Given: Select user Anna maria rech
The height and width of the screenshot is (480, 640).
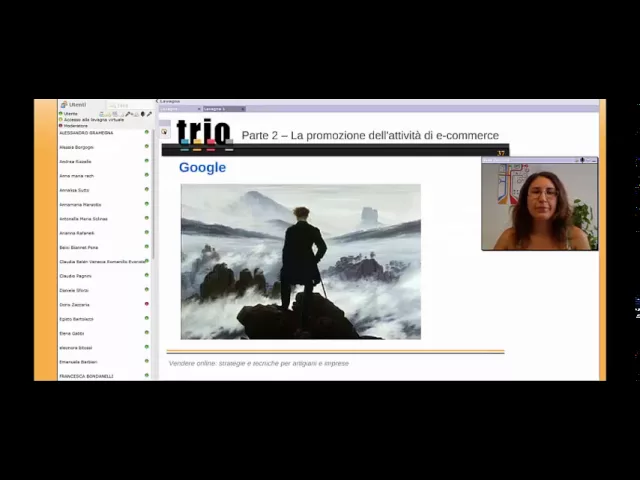Looking at the screenshot, I should point(76,176).
